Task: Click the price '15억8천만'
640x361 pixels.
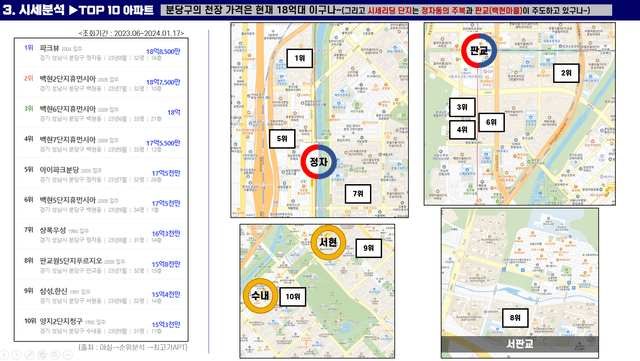Action: tap(166, 264)
